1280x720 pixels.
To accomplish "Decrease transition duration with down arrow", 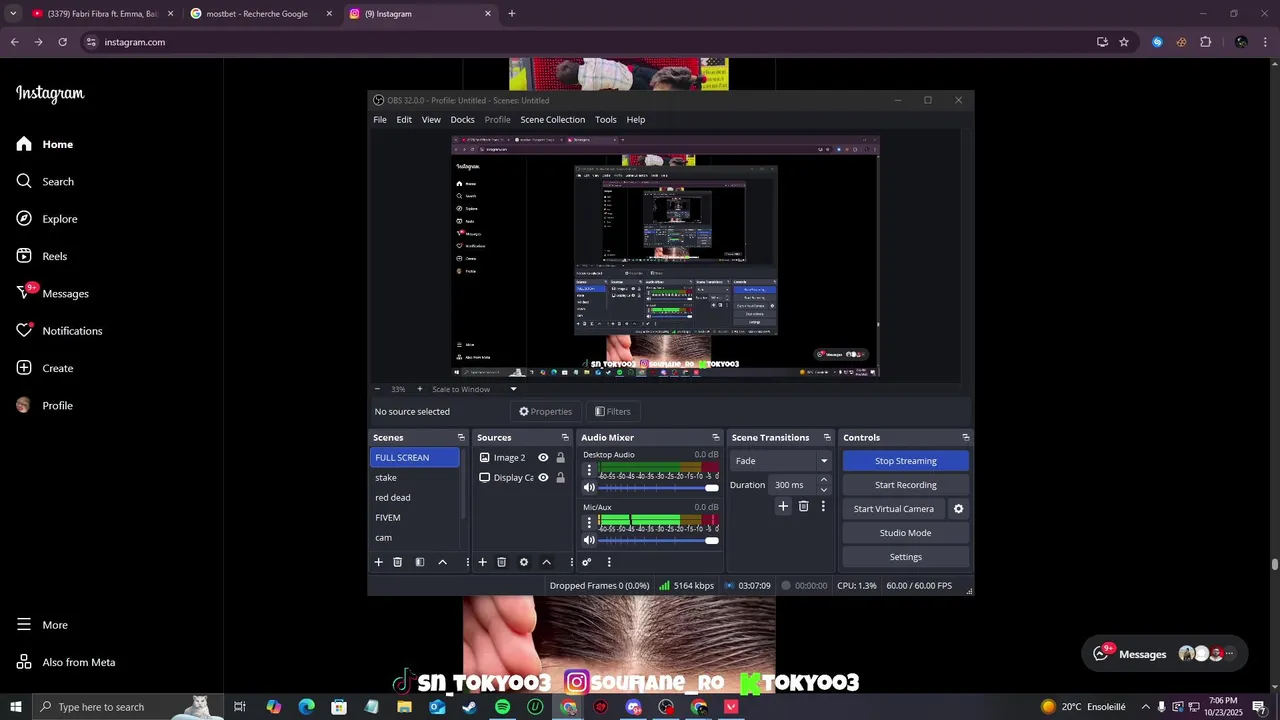I will 824,490.
